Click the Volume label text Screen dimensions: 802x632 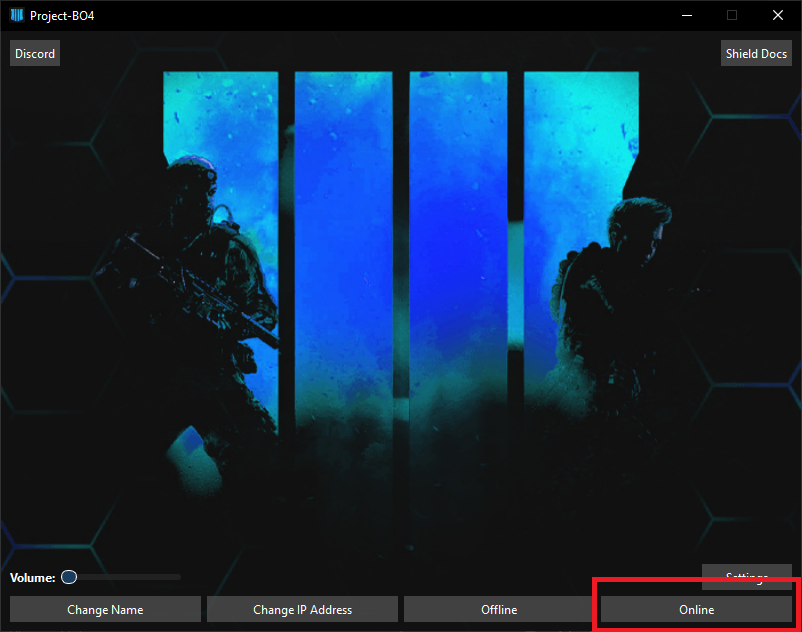pos(32,578)
